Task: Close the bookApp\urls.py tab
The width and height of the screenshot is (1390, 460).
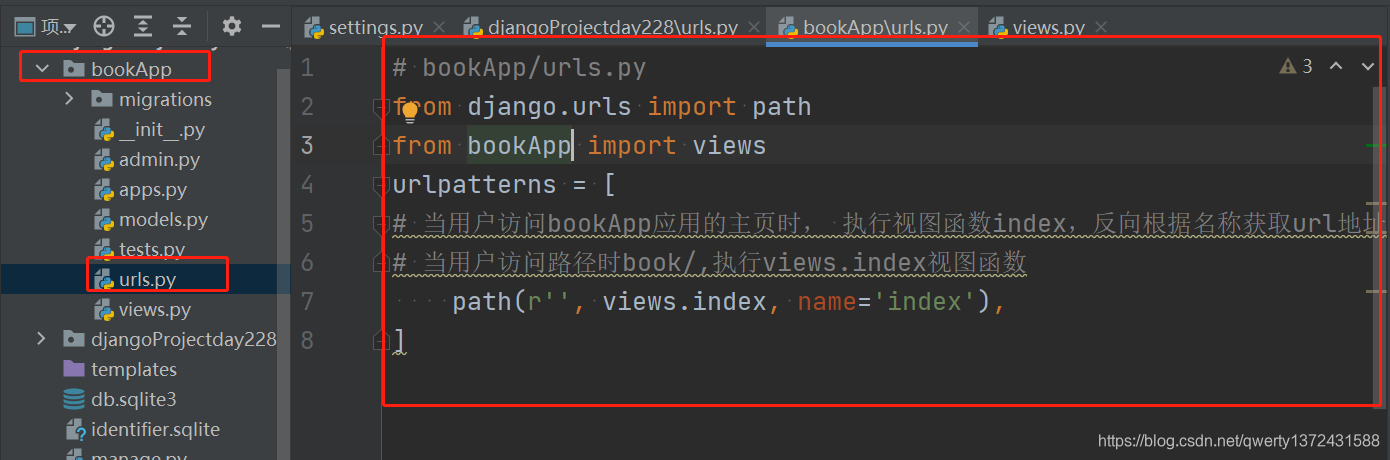Action: 964,27
